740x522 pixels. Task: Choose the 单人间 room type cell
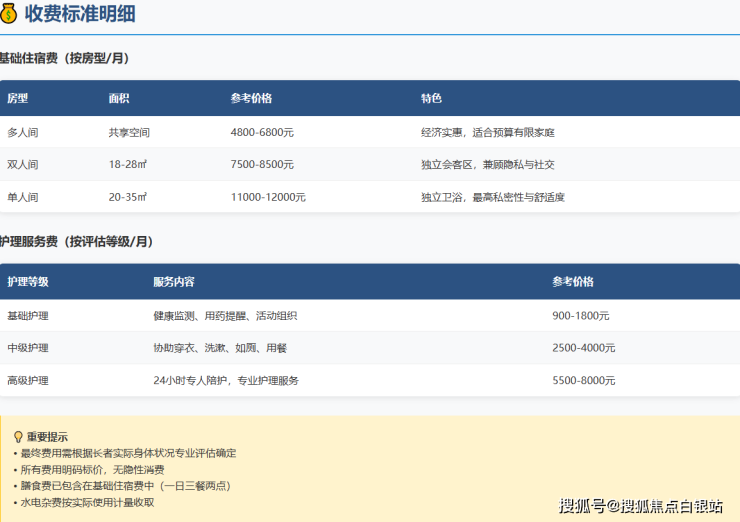click(23, 198)
